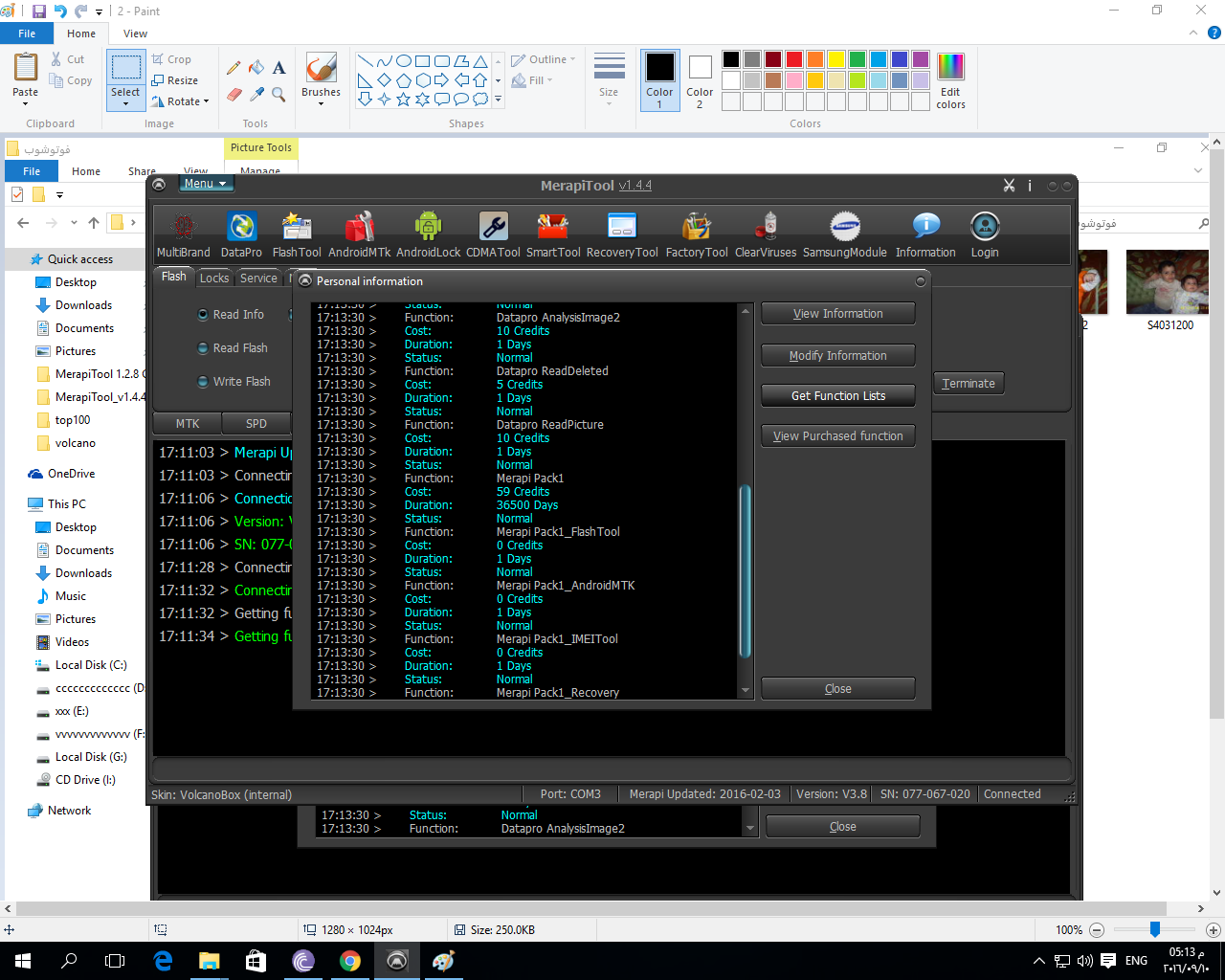Click the View Information button

click(x=838, y=314)
